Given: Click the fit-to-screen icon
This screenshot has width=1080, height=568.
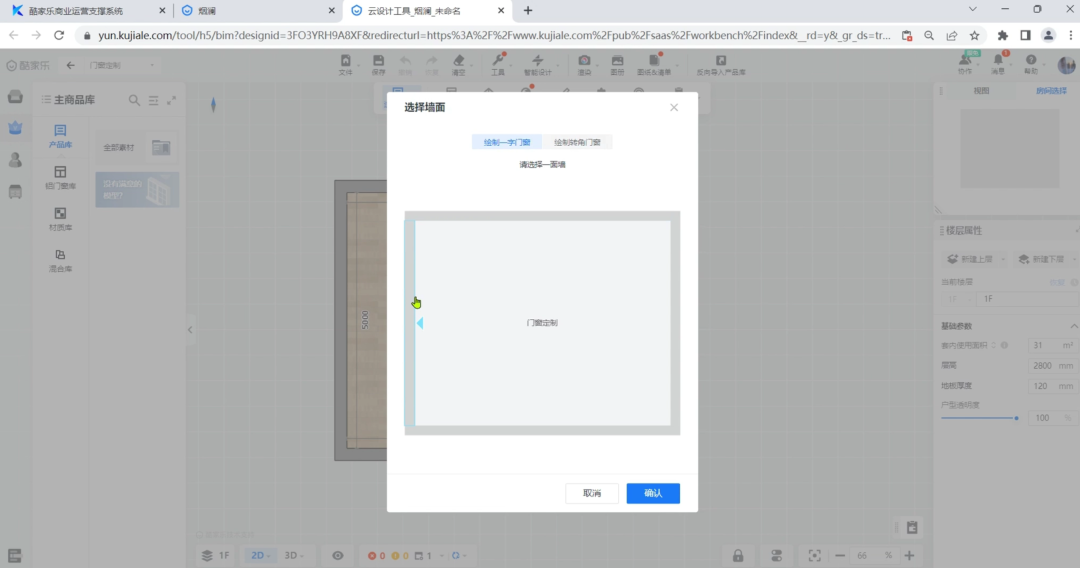Looking at the screenshot, I should click(814, 556).
